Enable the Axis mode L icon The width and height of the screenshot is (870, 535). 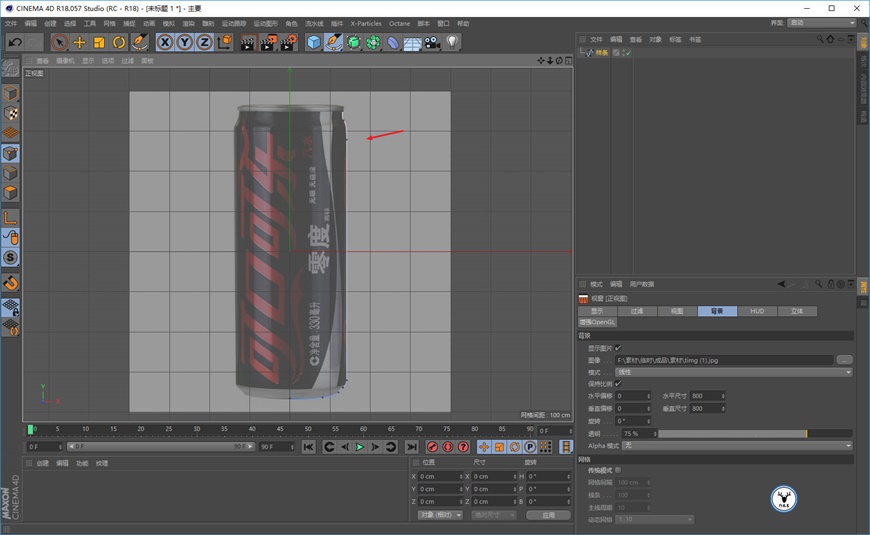tap(11, 218)
